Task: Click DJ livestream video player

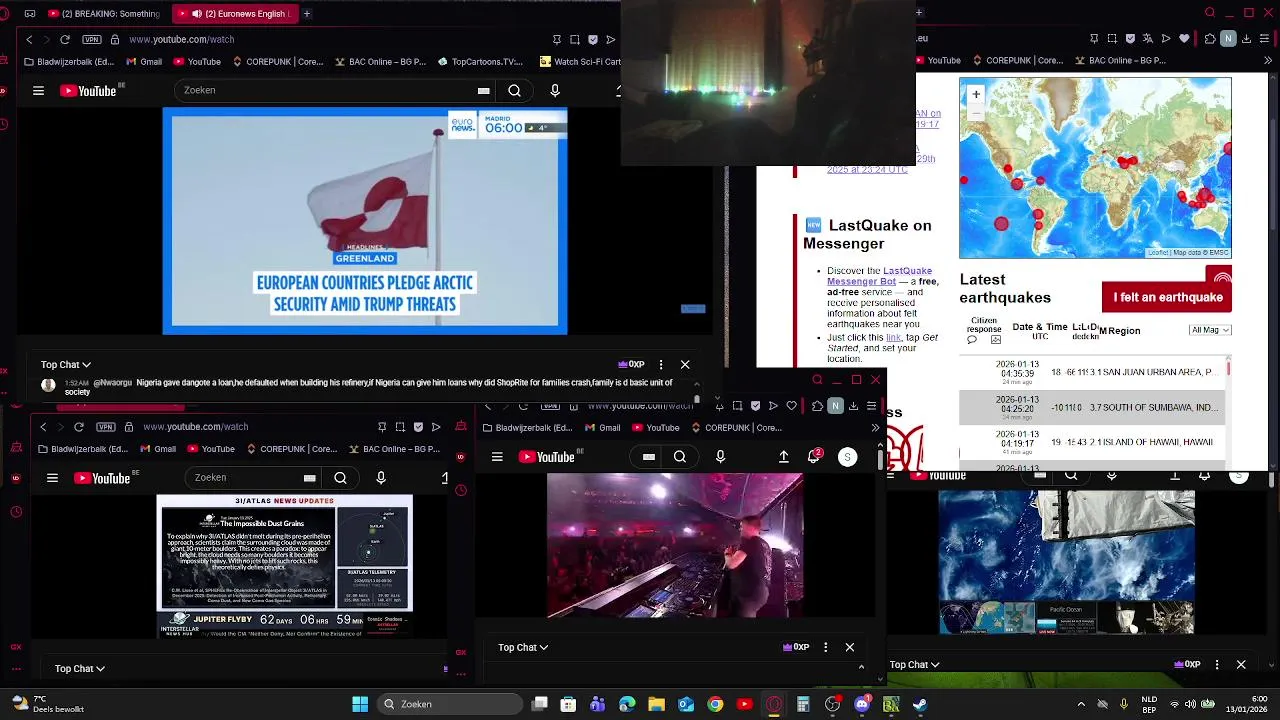Action: pos(675,546)
